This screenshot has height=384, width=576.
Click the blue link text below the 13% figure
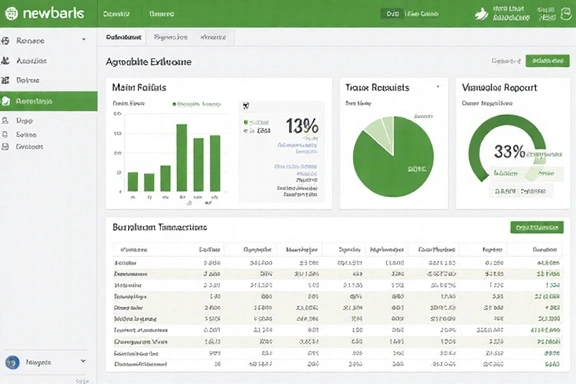(x=297, y=148)
